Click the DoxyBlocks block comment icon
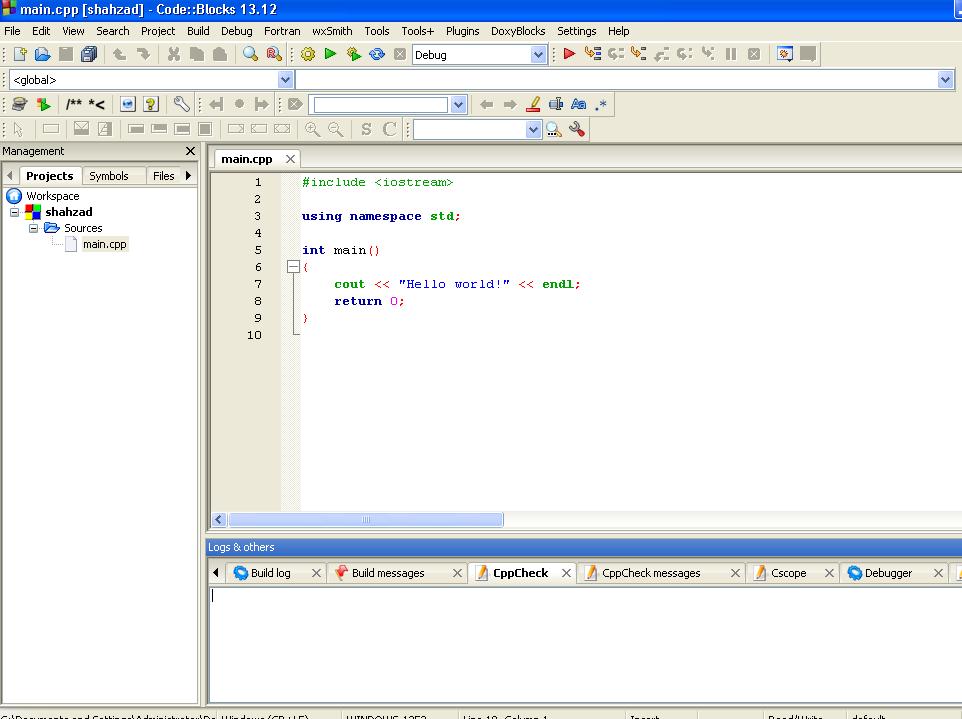This screenshot has height=719, width=962. pyautogui.click(x=74, y=104)
